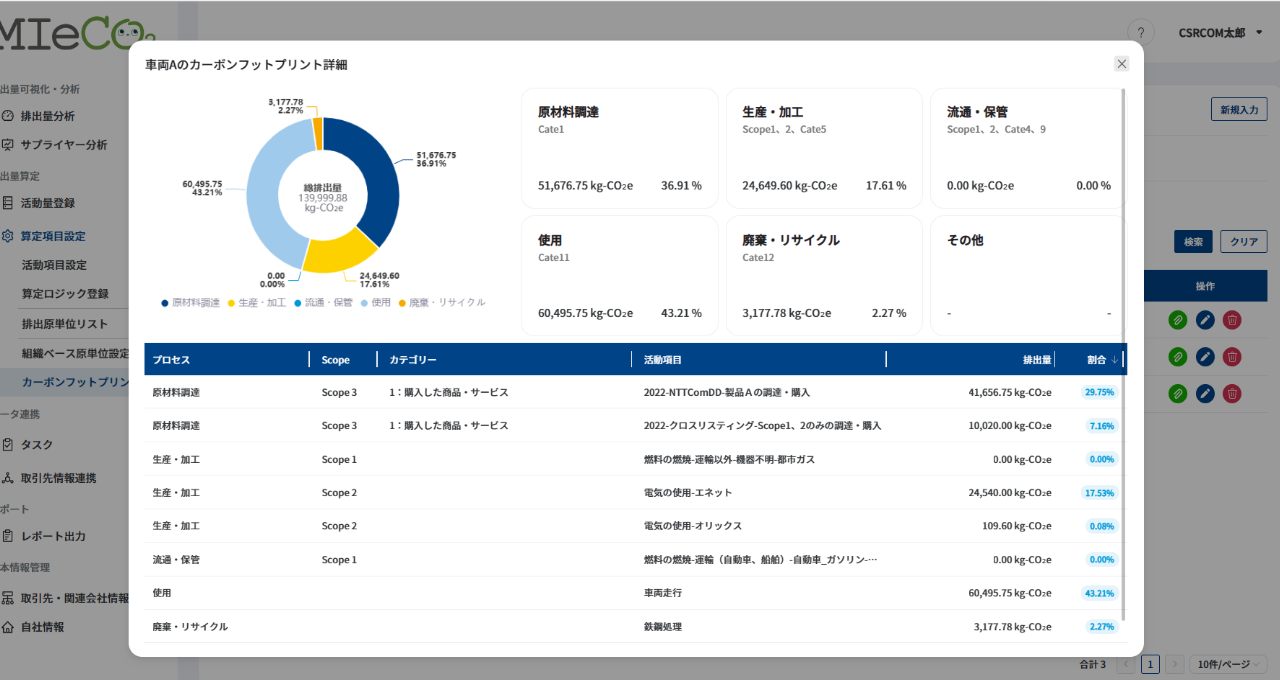Click the 取引先情報連携 network icon
The width and height of the screenshot is (1280, 680).
click(7, 478)
